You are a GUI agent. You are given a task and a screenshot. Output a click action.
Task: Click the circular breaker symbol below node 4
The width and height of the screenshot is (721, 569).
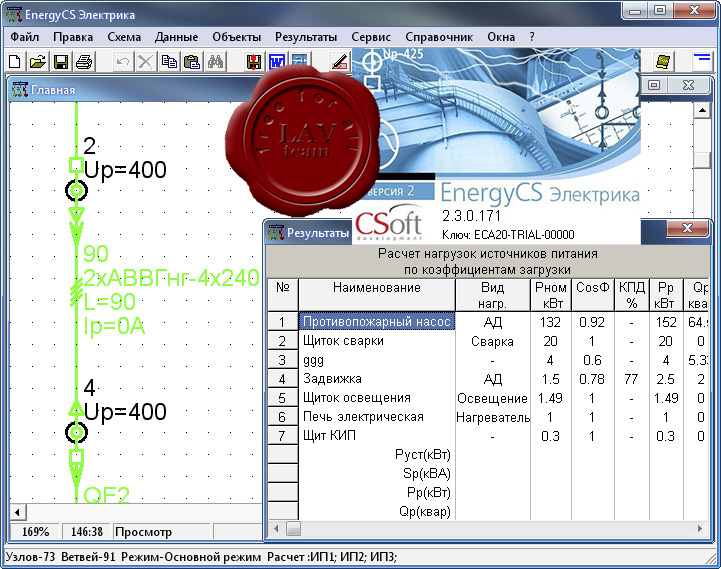coord(76,432)
